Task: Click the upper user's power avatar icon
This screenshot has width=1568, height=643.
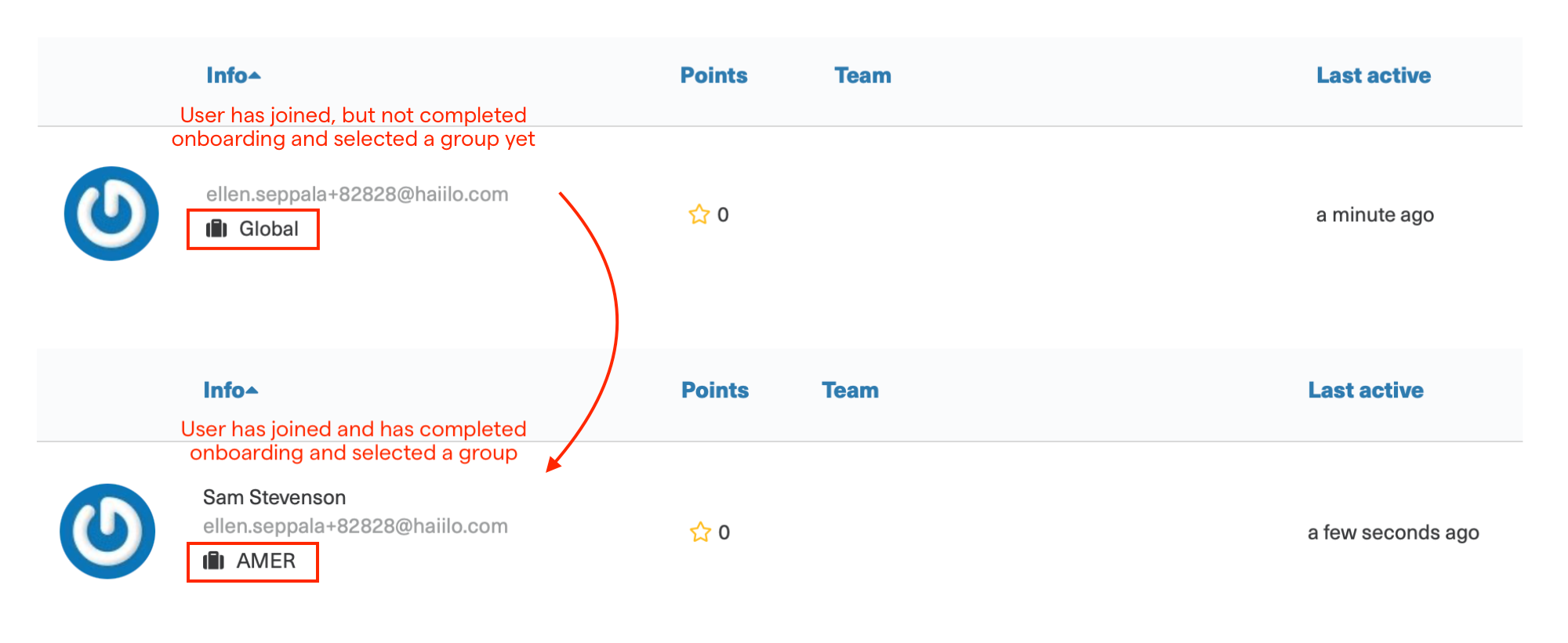Action: coord(111,213)
